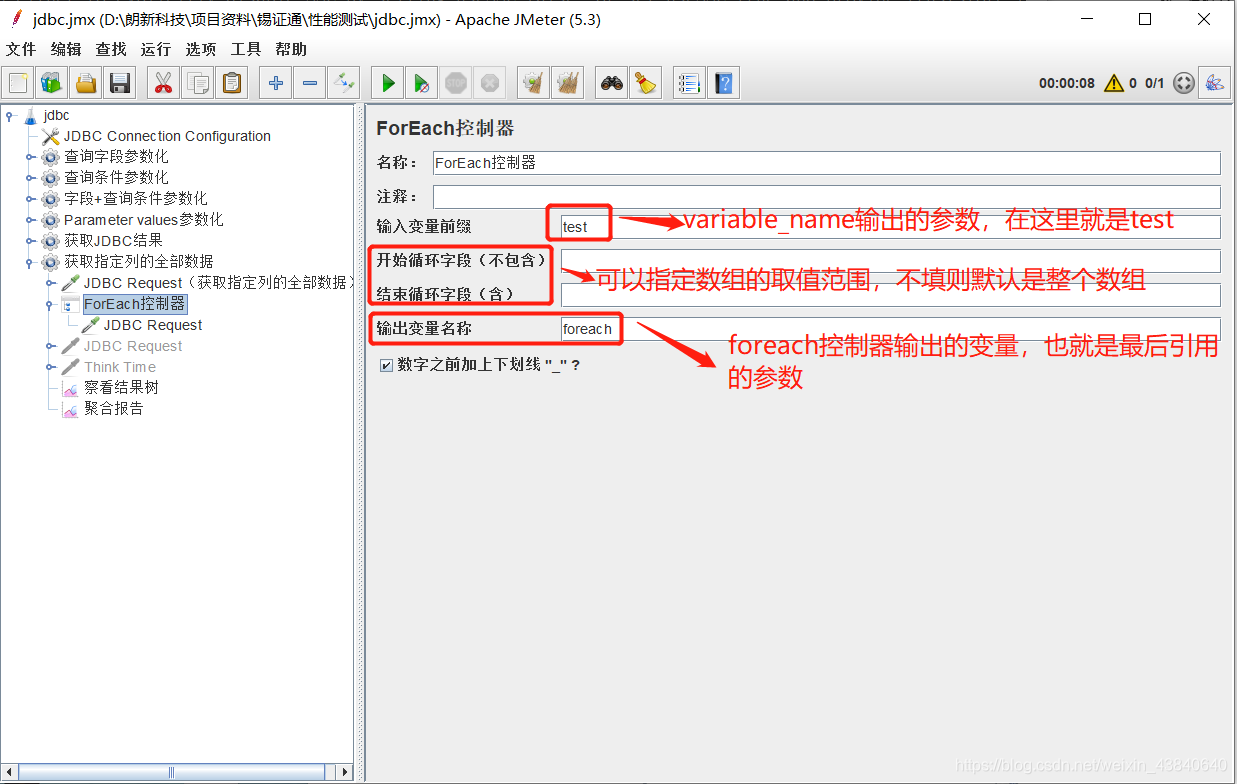
Task: Toggle underscore before number checkbox
Action: tap(386, 366)
